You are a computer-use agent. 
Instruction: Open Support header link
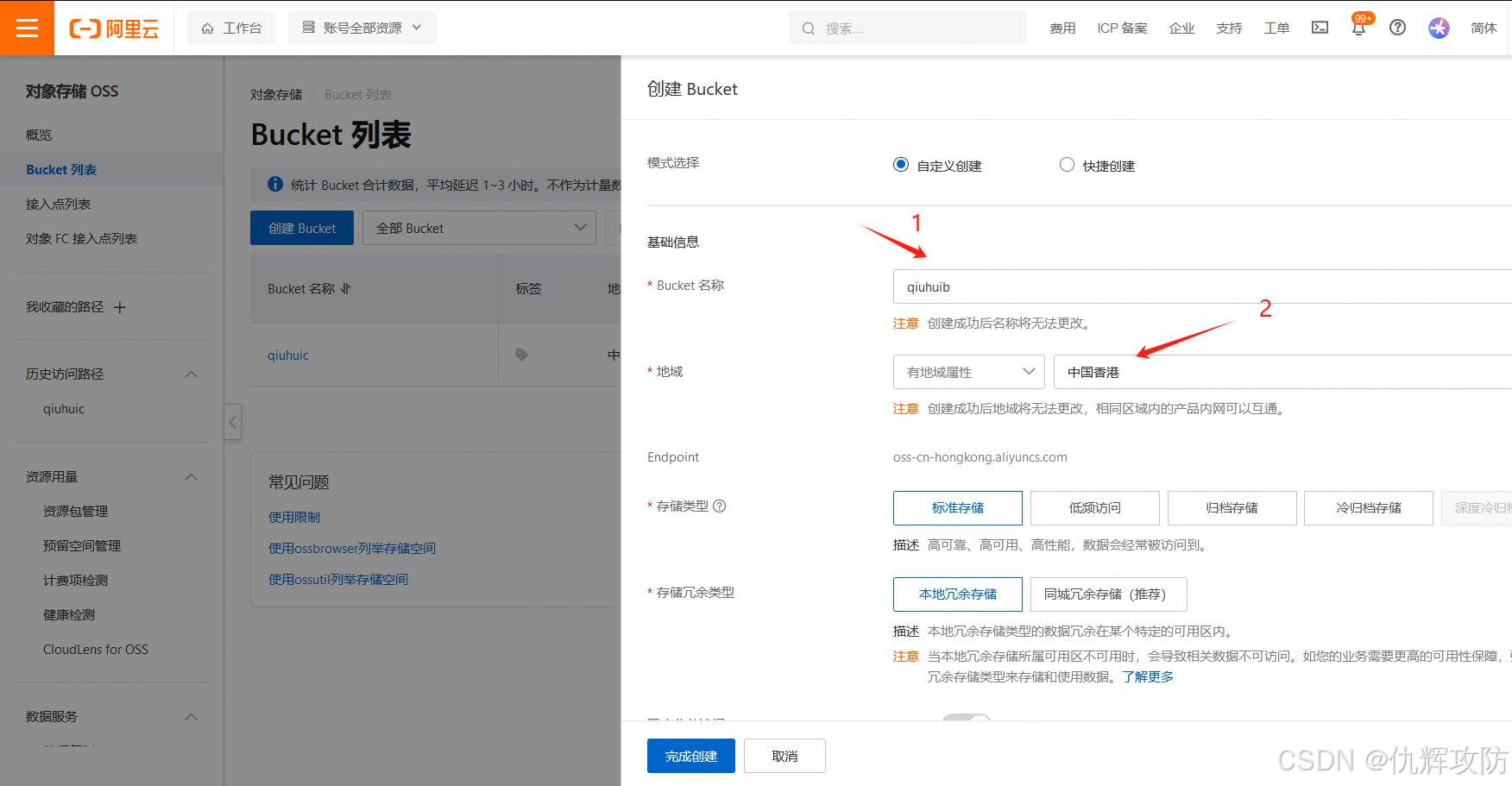(x=1229, y=28)
